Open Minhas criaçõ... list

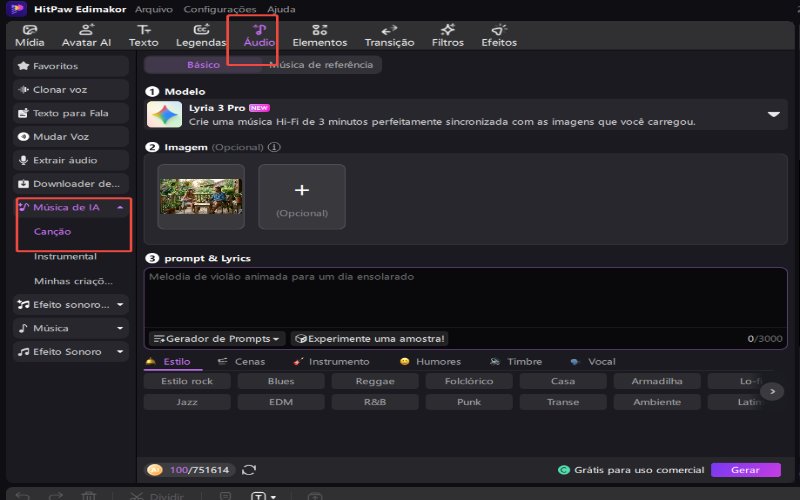click(x=73, y=281)
